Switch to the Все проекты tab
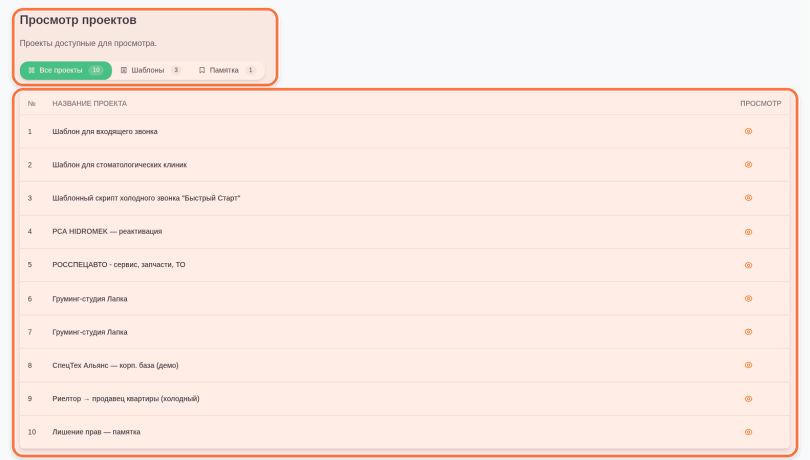810x460 pixels. (x=66, y=70)
